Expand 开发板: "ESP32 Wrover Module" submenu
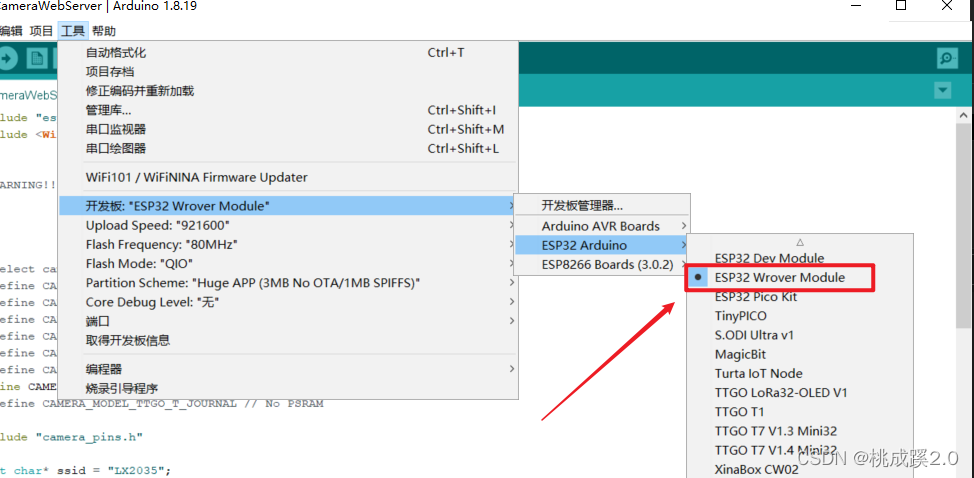 point(288,206)
